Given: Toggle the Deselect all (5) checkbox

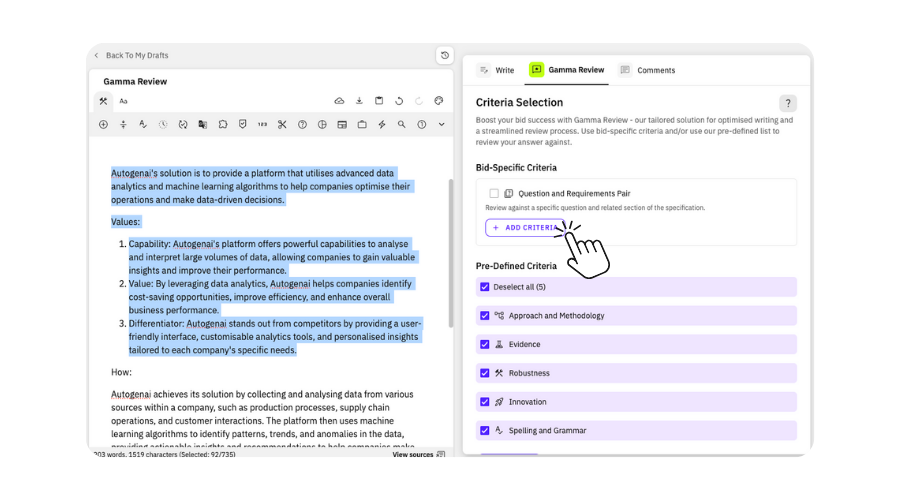Looking at the screenshot, I should [485, 287].
